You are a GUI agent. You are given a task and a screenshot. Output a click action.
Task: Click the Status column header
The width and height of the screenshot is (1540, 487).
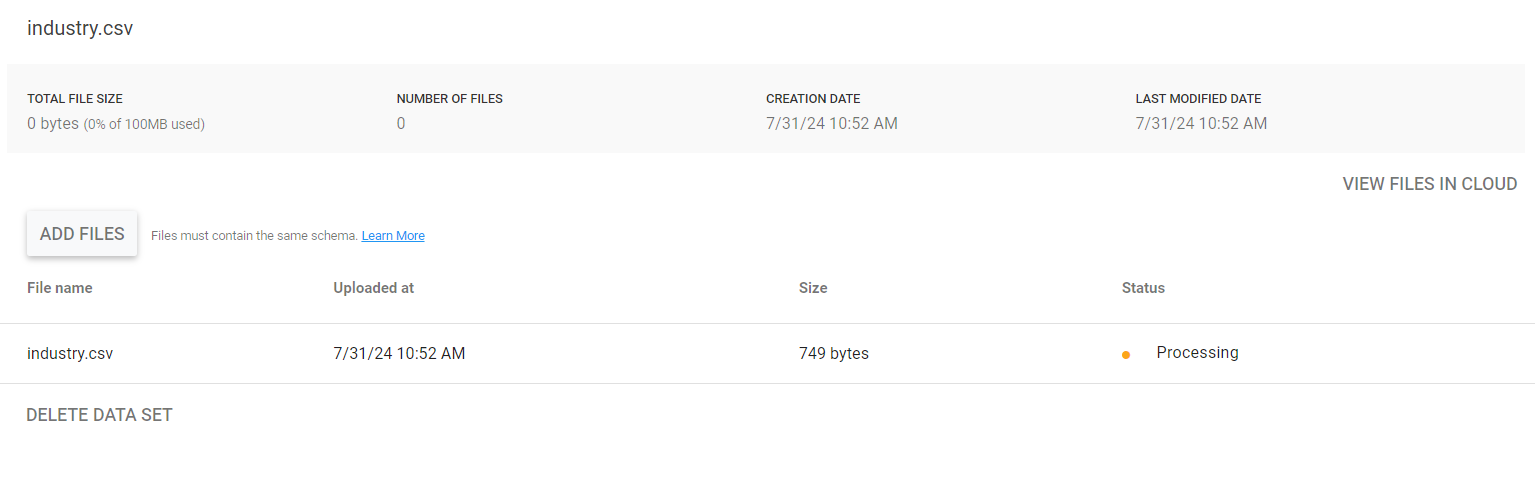[1144, 288]
